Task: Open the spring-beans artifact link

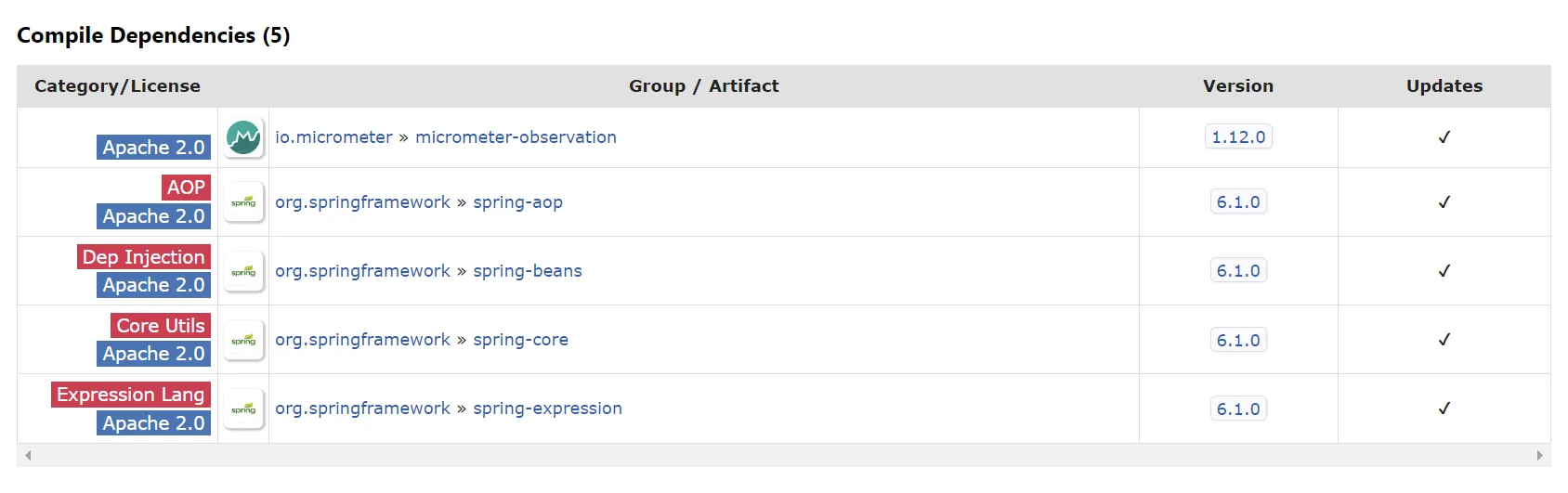Action: coord(527,271)
